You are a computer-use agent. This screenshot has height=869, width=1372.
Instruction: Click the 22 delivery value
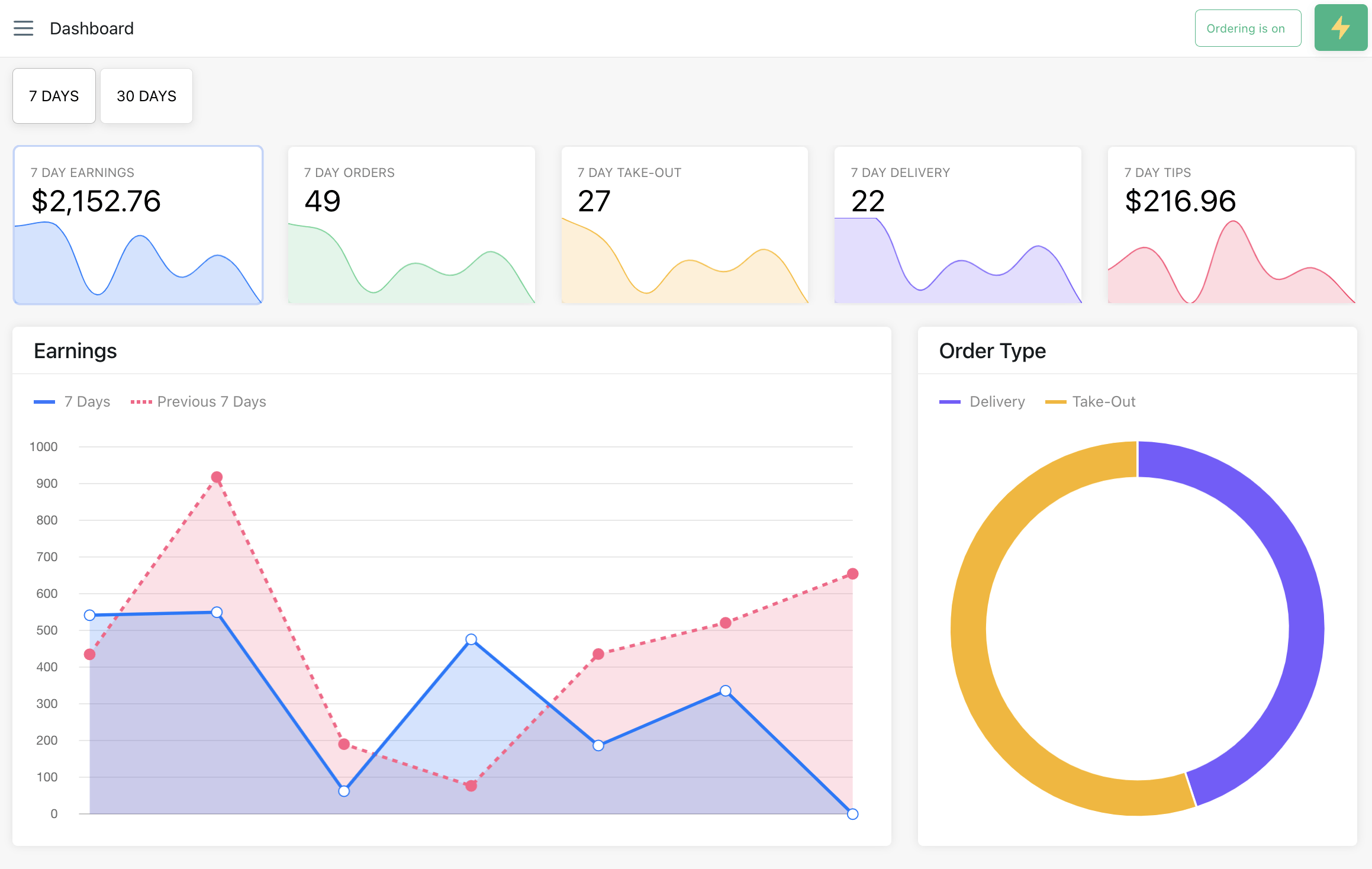[868, 201]
